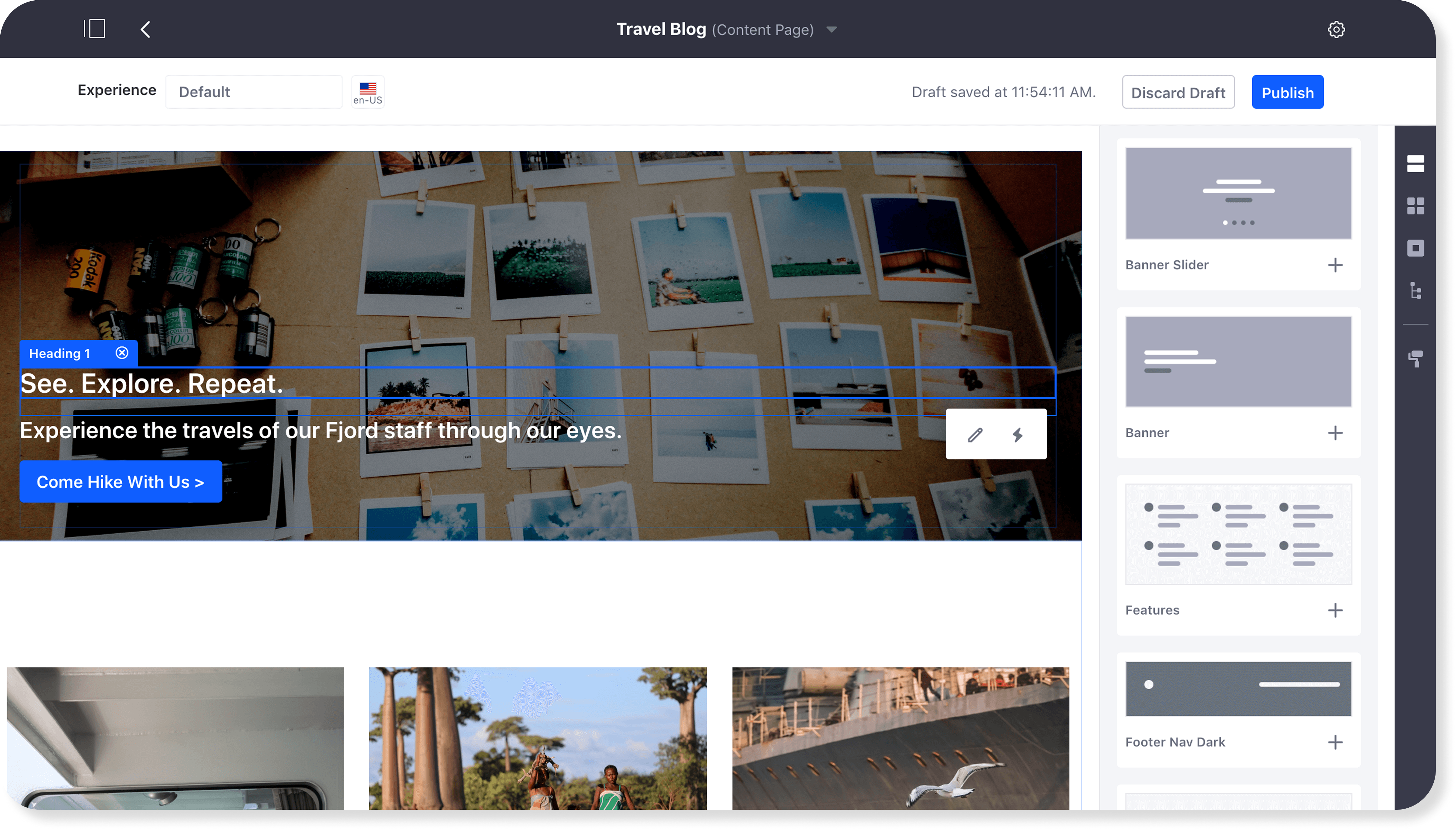The height and width of the screenshot is (830, 1456).
Task: Add the Banner Slider section
Action: tap(1334, 265)
